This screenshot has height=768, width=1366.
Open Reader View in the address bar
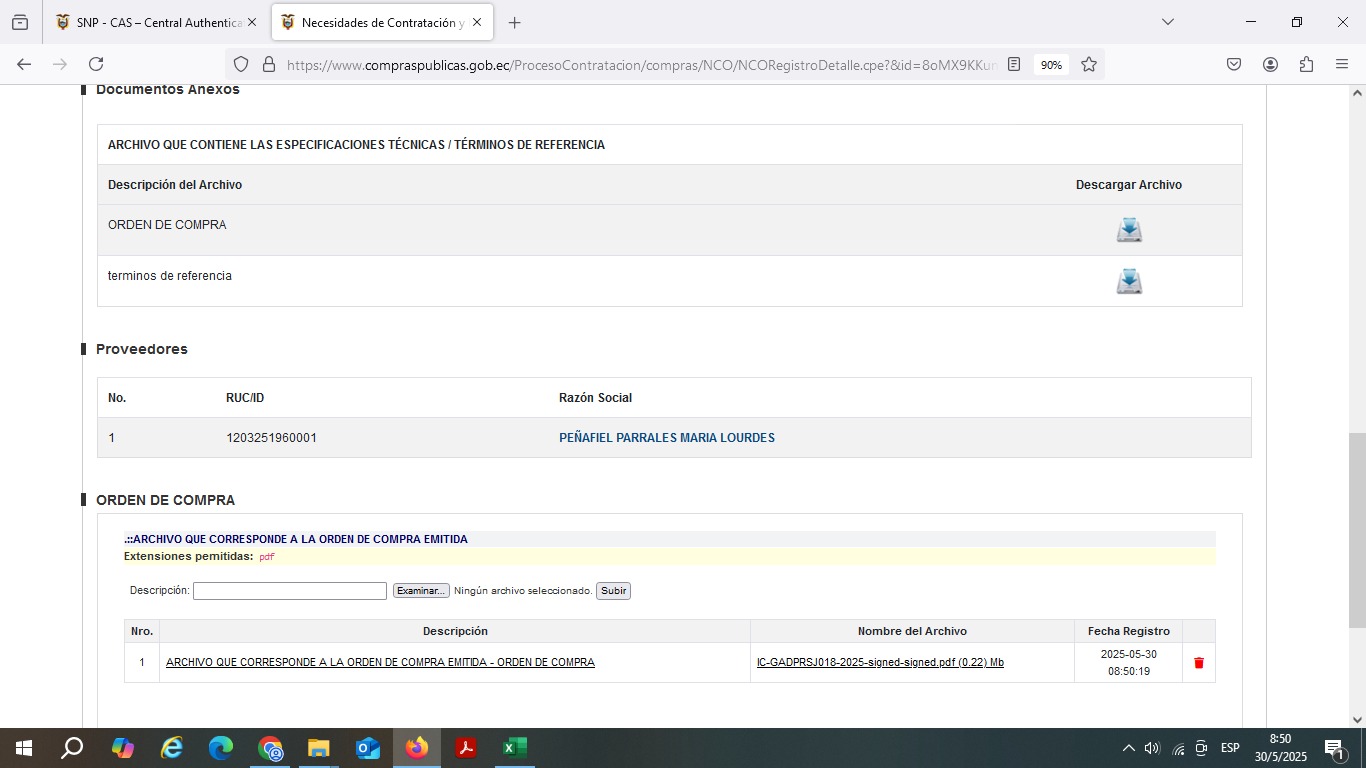tap(1014, 64)
